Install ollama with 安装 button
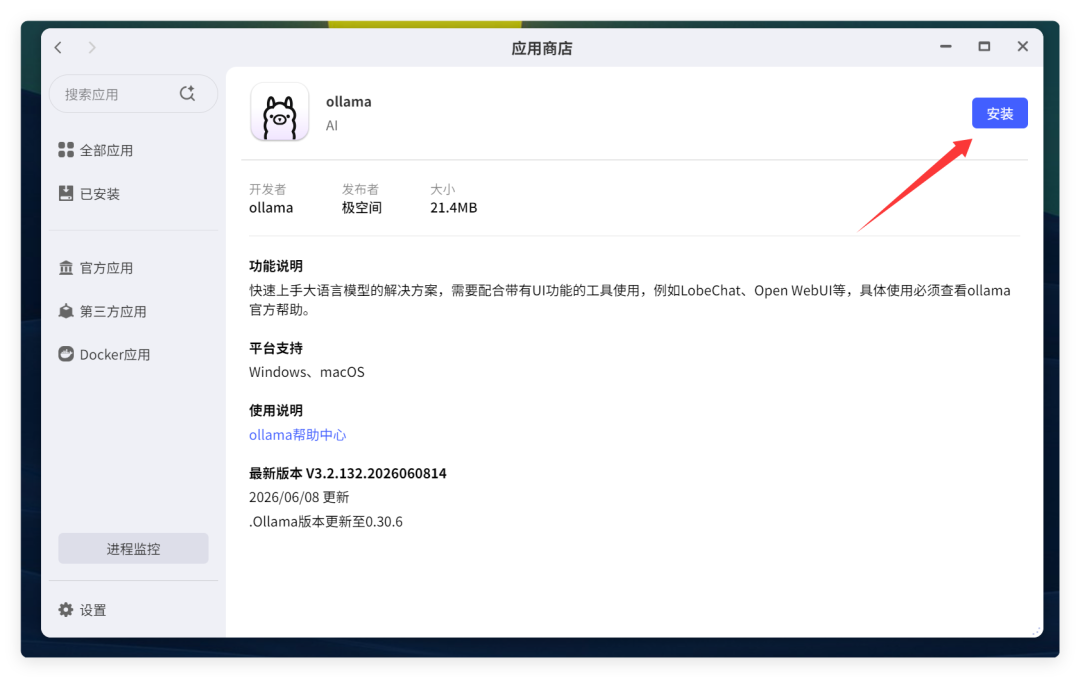The width and height of the screenshot is (1080, 678). coord(999,113)
